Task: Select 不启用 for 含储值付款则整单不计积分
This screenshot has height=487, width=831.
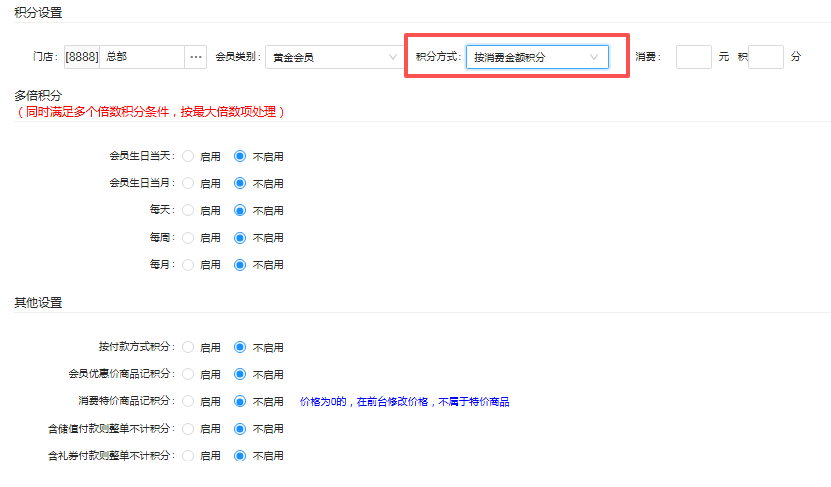Action: click(x=240, y=428)
